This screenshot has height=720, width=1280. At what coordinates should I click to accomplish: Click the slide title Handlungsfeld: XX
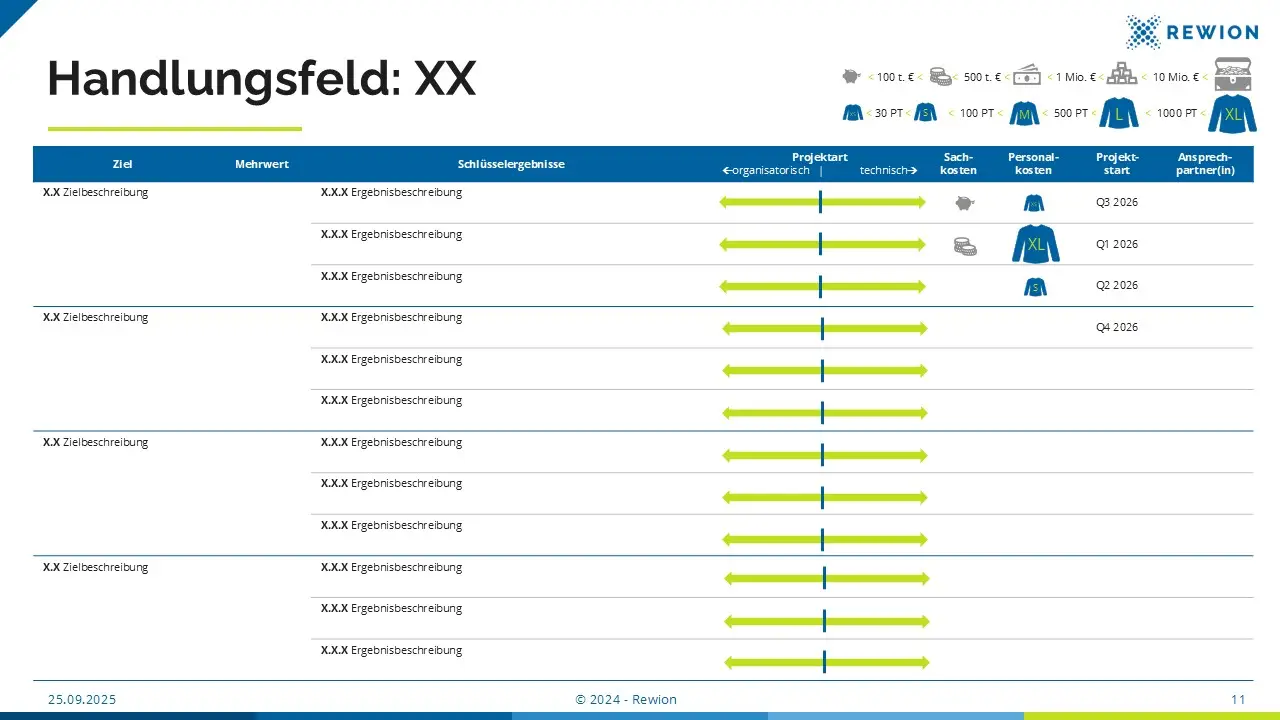tap(261, 79)
